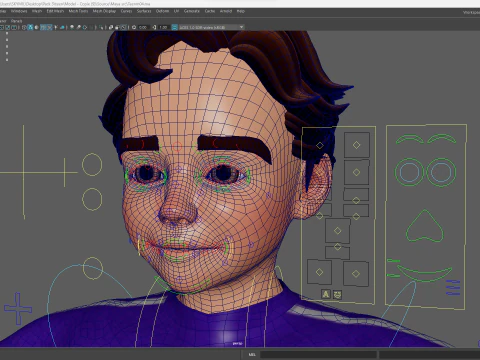The image size is (480, 360).
Task: Open the Generate menu
Action: [192, 11]
